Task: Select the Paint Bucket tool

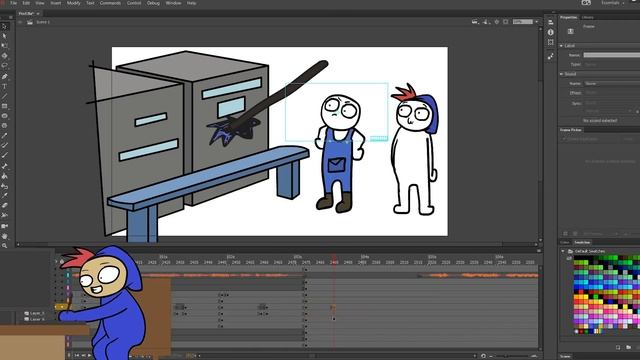Action: click(x=4, y=176)
